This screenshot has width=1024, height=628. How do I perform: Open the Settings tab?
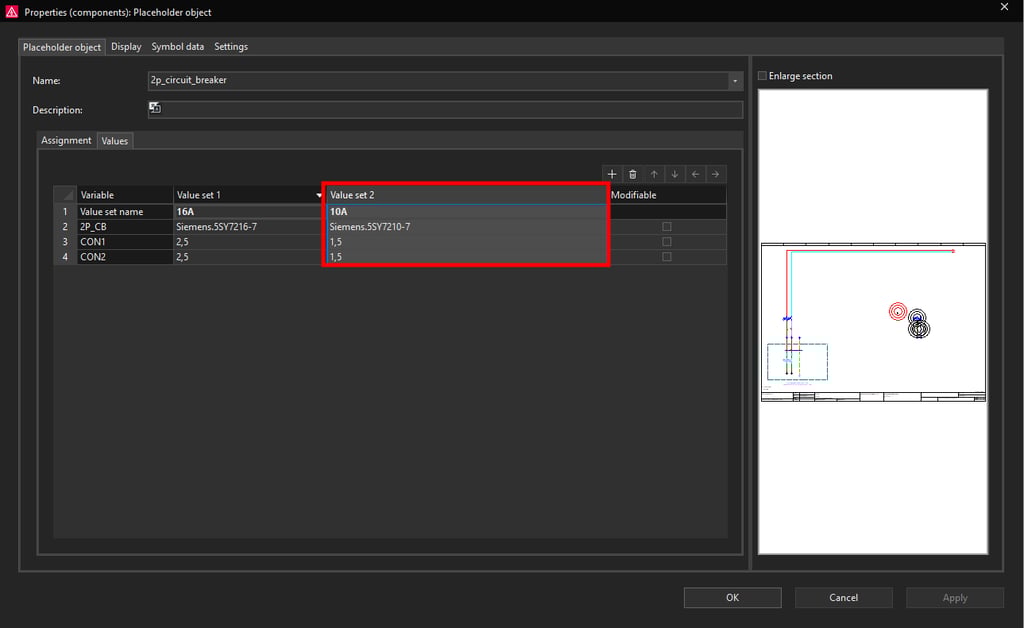[231, 47]
